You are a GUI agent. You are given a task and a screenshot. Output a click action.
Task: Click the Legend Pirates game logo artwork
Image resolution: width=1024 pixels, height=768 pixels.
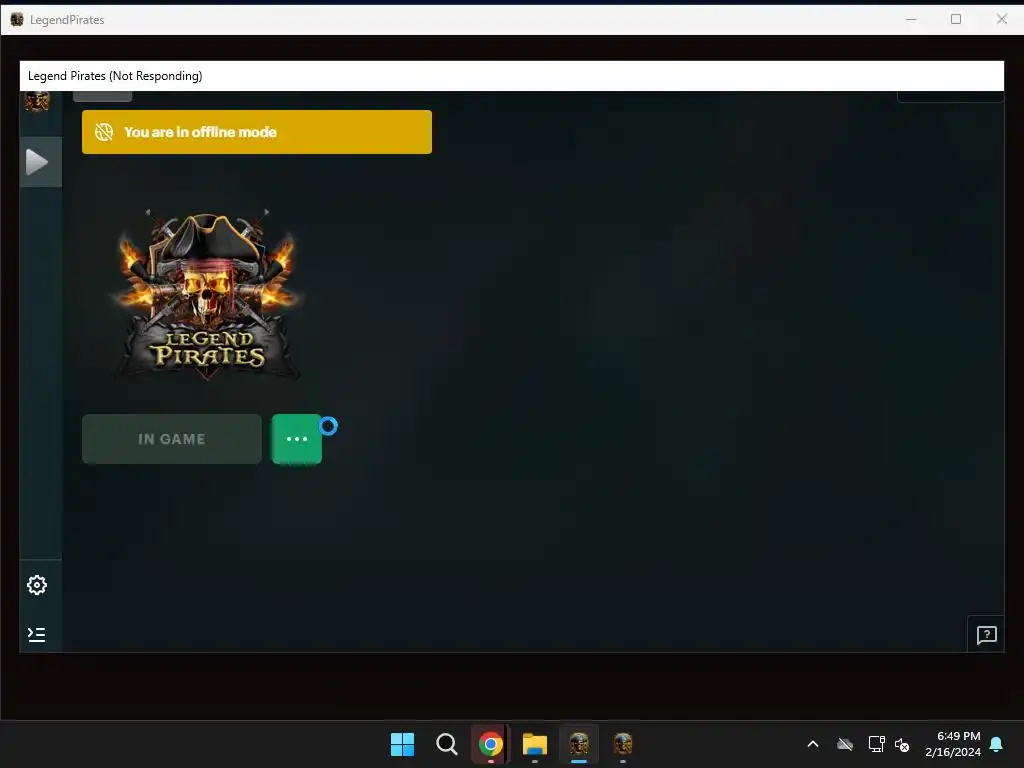[x=208, y=295]
